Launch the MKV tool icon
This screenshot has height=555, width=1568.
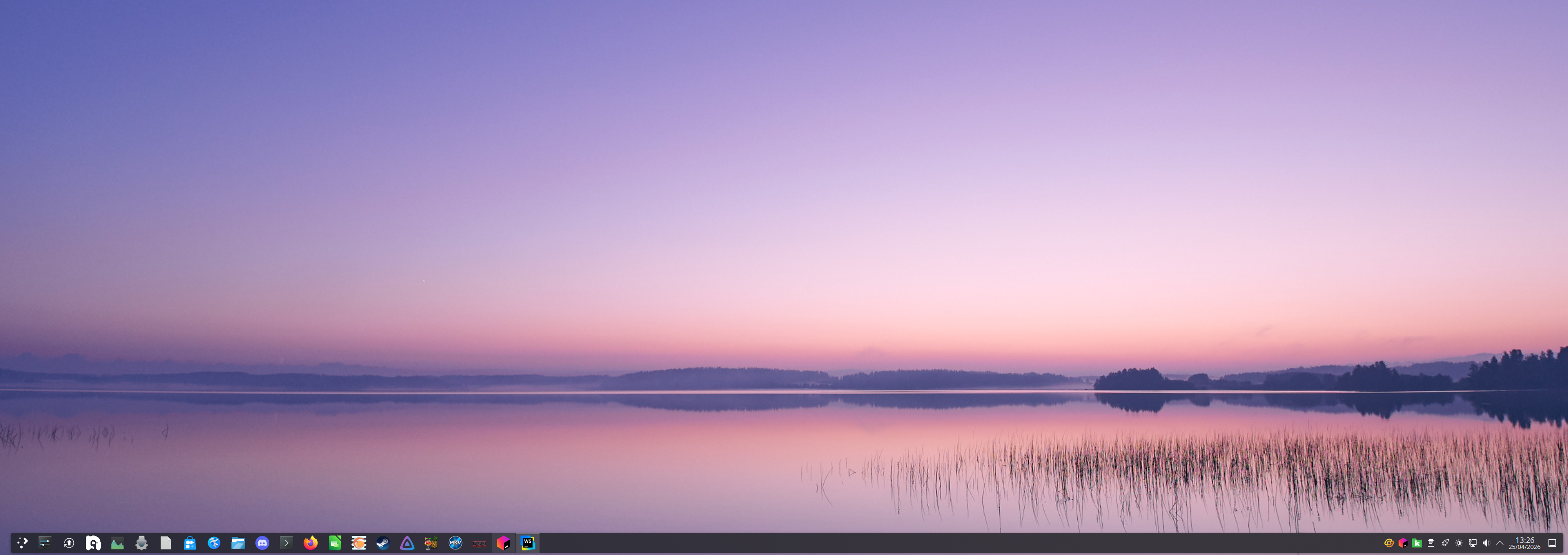point(455,543)
